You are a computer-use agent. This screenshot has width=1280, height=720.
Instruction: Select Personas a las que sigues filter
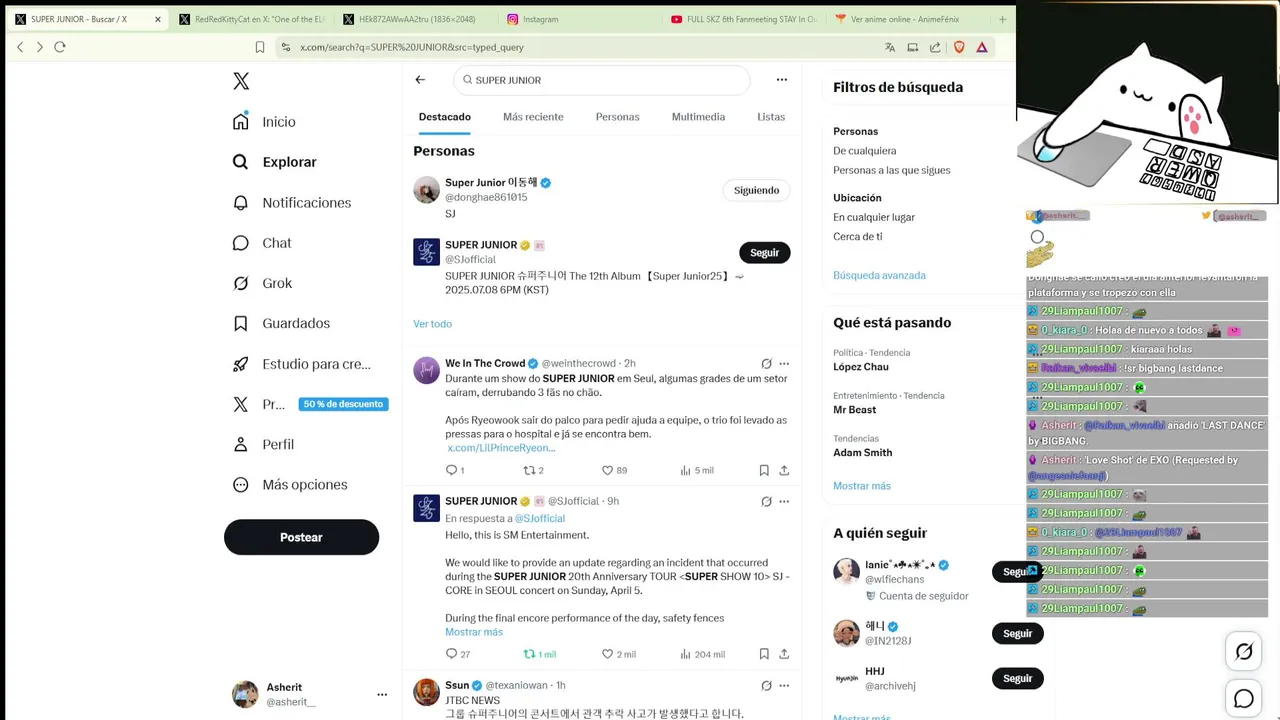click(892, 171)
